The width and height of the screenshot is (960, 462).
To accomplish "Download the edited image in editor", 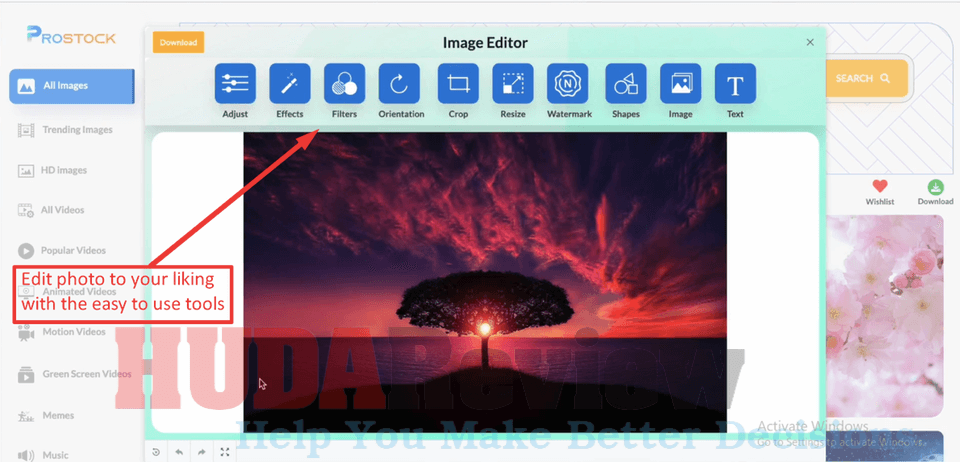I will 178,42.
